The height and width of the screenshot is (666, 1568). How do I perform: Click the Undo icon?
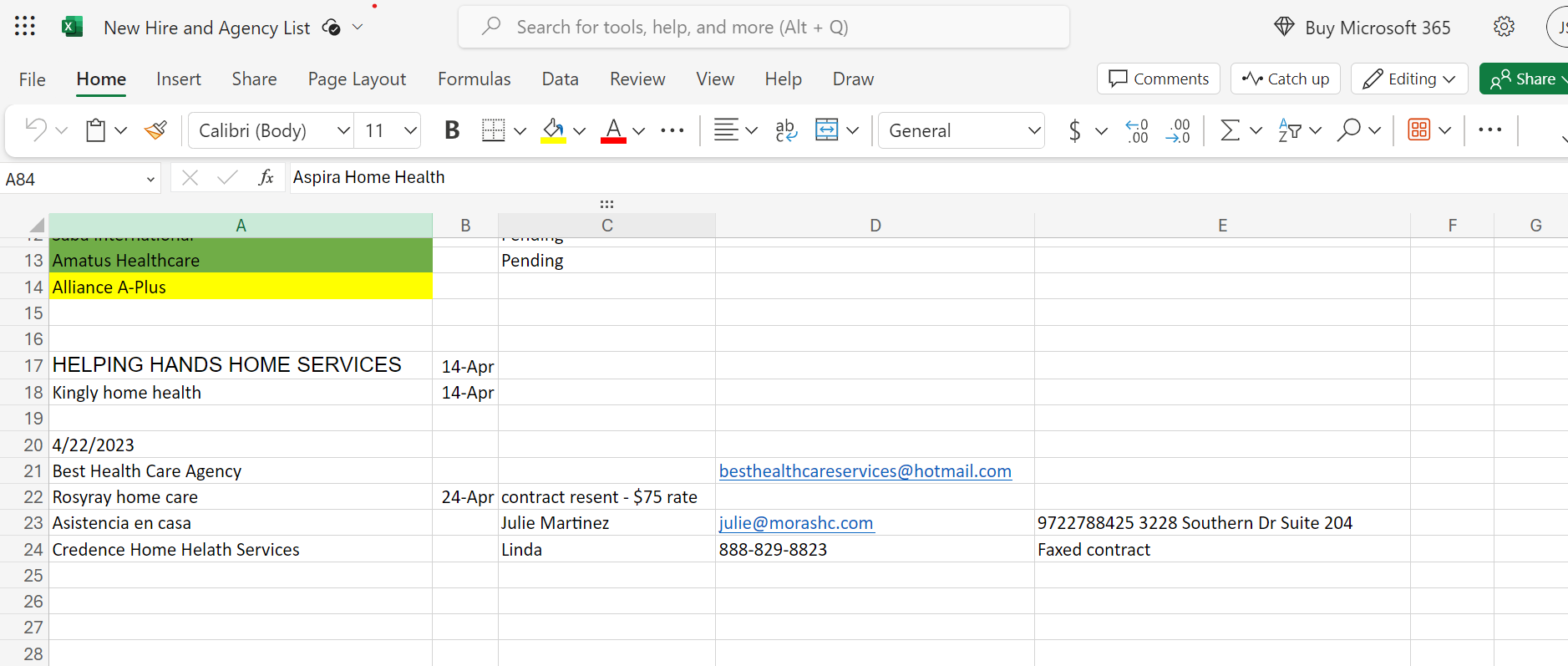click(35, 130)
